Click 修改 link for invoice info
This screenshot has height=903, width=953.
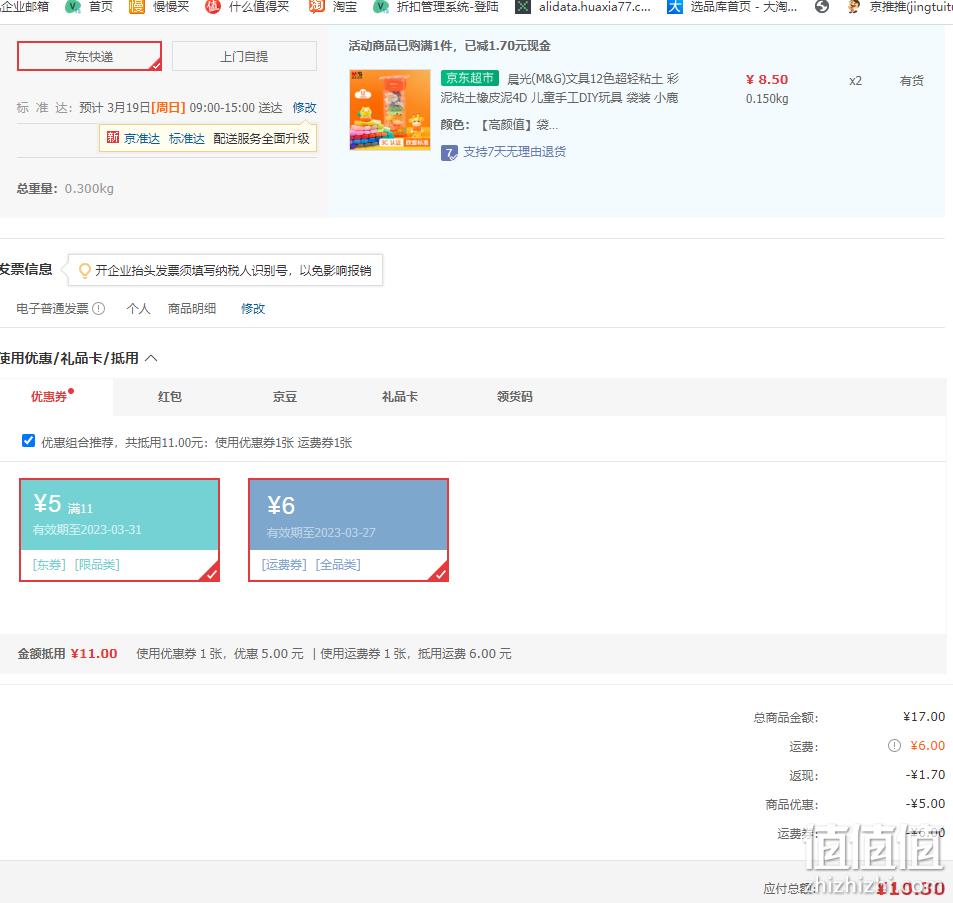tap(253, 309)
